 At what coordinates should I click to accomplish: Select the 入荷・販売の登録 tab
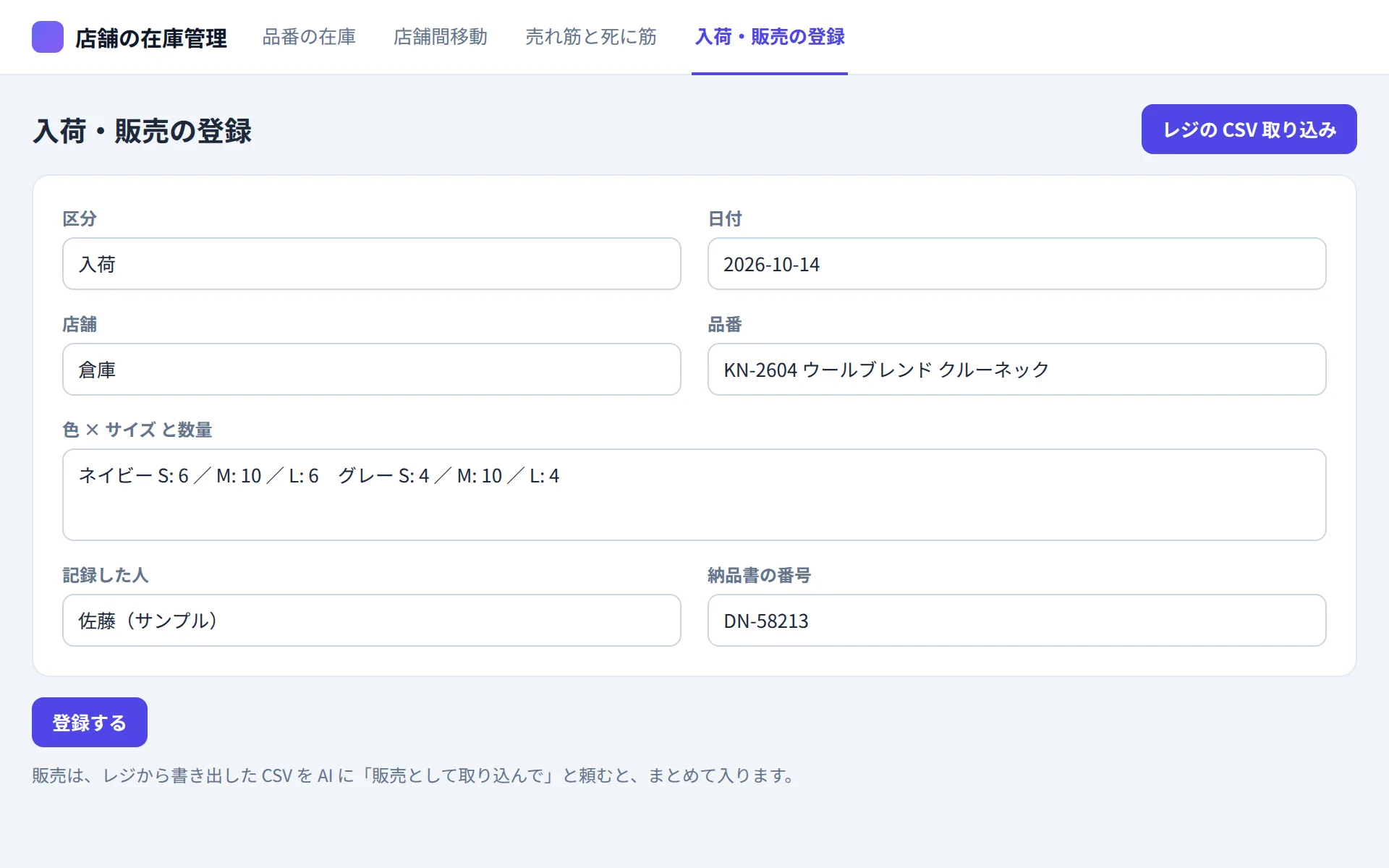click(770, 37)
